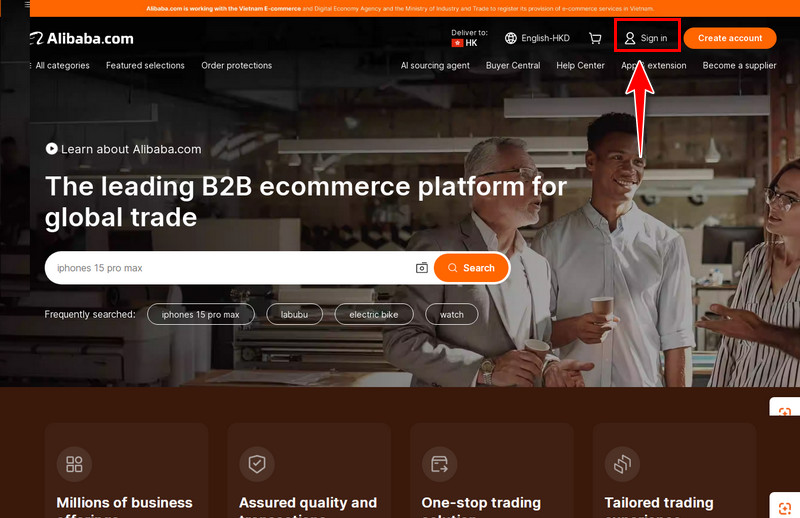This screenshot has width=800, height=518.
Task: Click the Millions of business offerings heading
Action: coord(124,506)
